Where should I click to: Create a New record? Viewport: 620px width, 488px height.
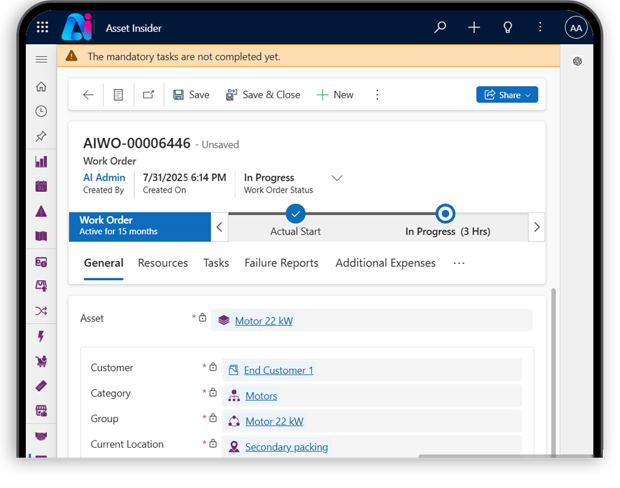(335, 95)
